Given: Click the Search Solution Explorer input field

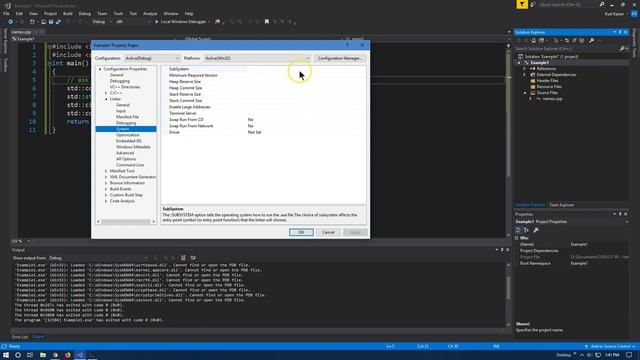Looking at the screenshot, I should click(x=567, y=49).
